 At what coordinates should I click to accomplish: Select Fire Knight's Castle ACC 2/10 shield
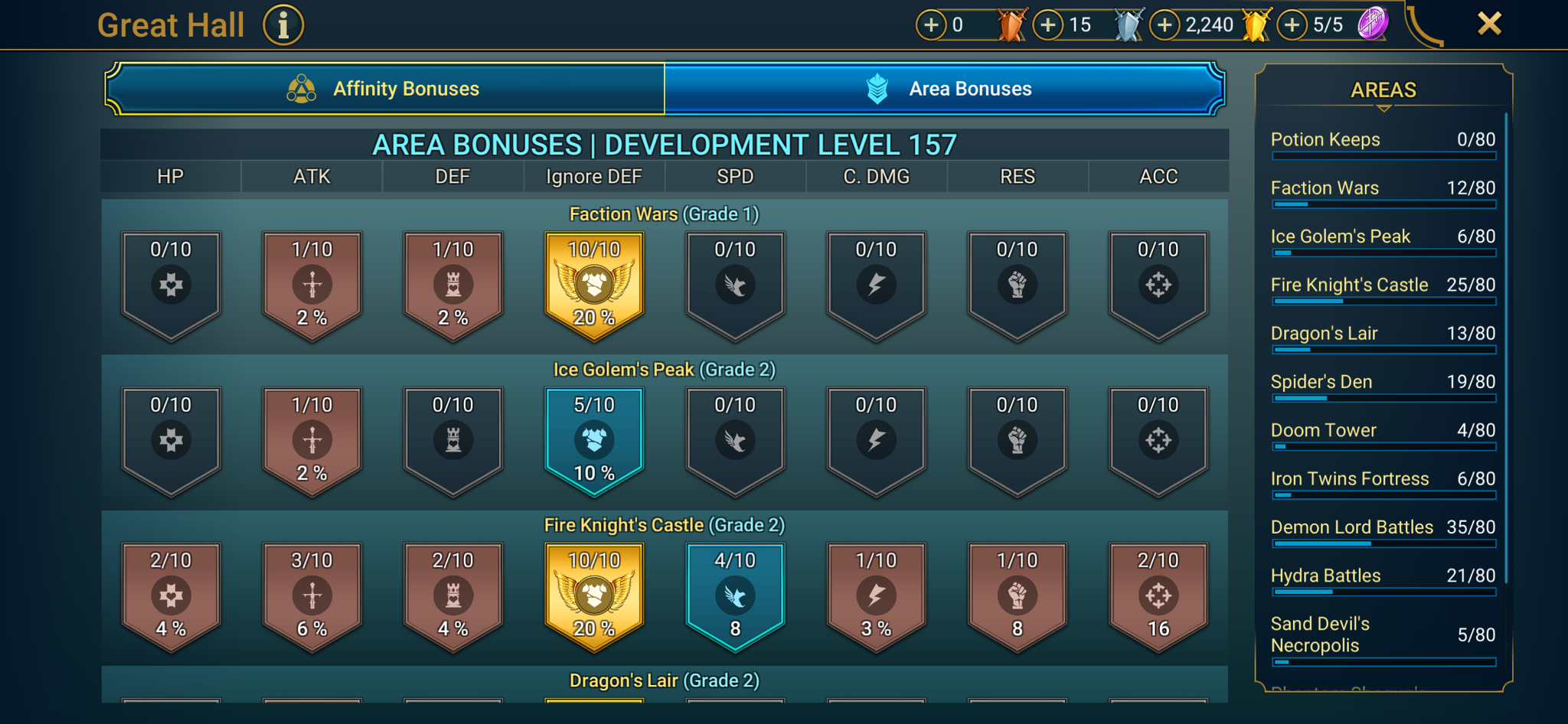pyautogui.click(x=1158, y=596)
